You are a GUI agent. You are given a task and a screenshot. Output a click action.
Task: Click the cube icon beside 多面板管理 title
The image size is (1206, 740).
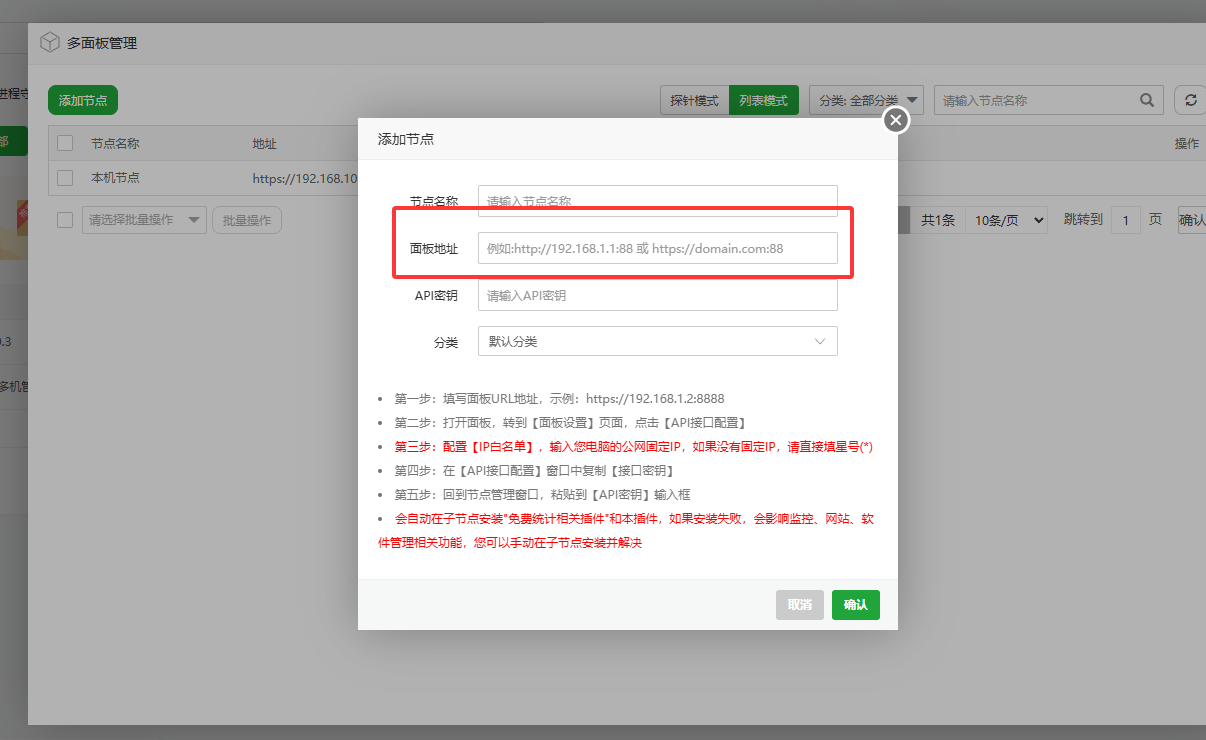tap(50, 42)
